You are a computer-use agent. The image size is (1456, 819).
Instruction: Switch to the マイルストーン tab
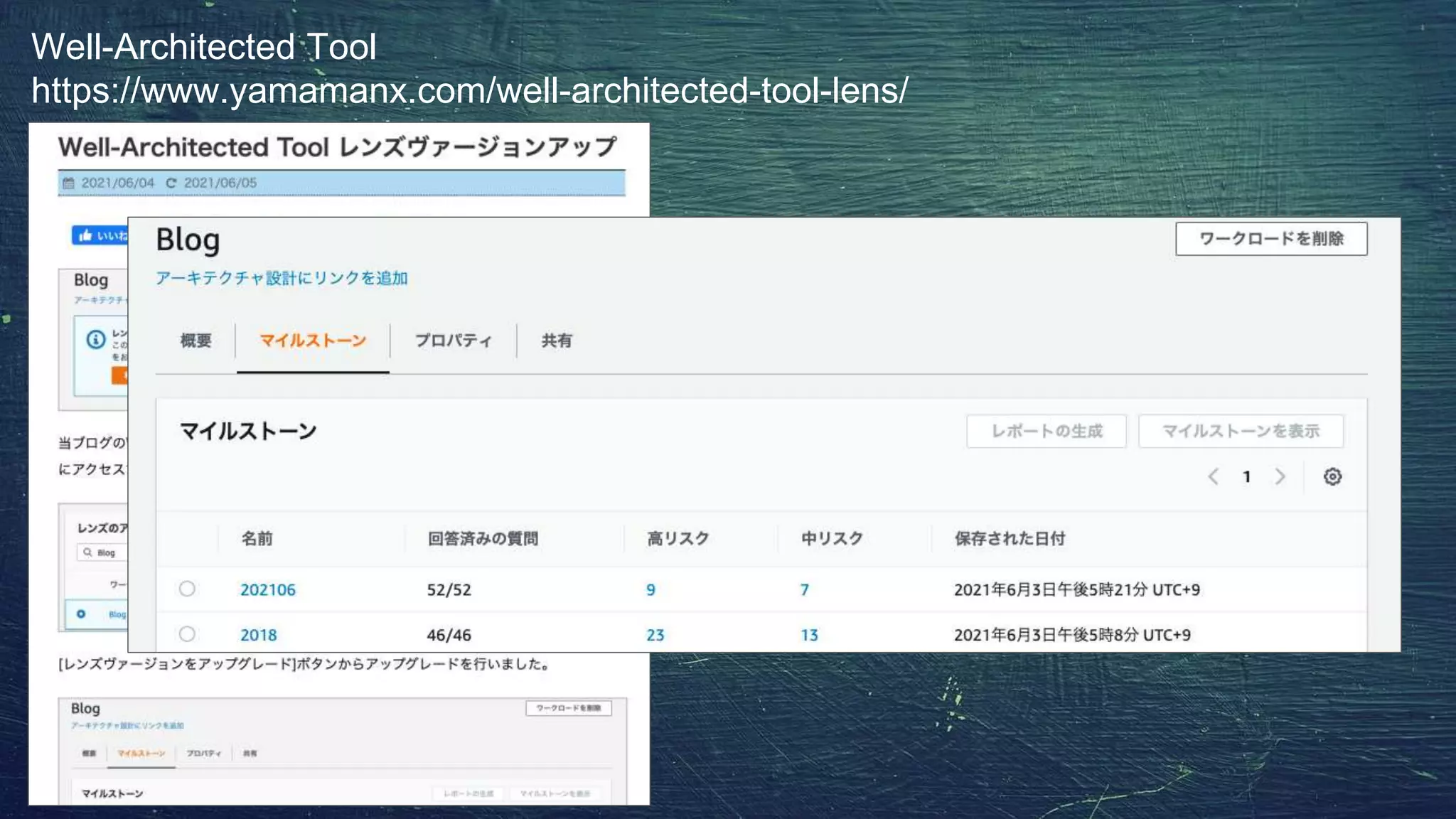pyautogui.click(x=313, y=341)
